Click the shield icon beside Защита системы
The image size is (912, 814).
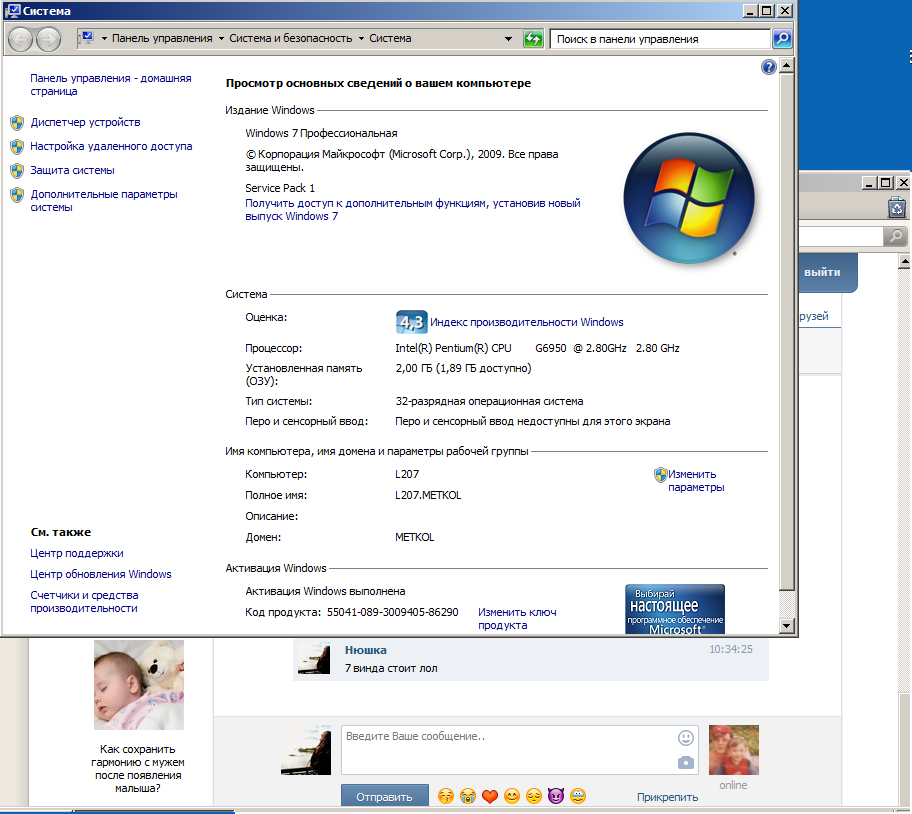[17, 170]
